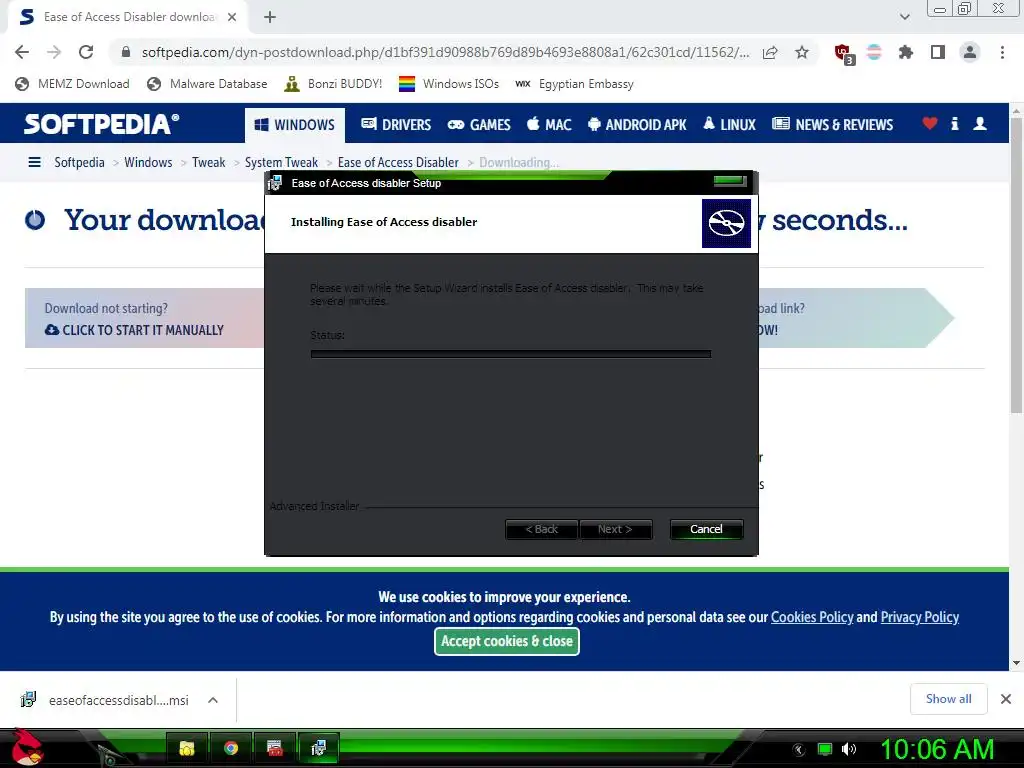Click to start the download manually
This screenshot has width=1024, height=768.
[134, 330]
